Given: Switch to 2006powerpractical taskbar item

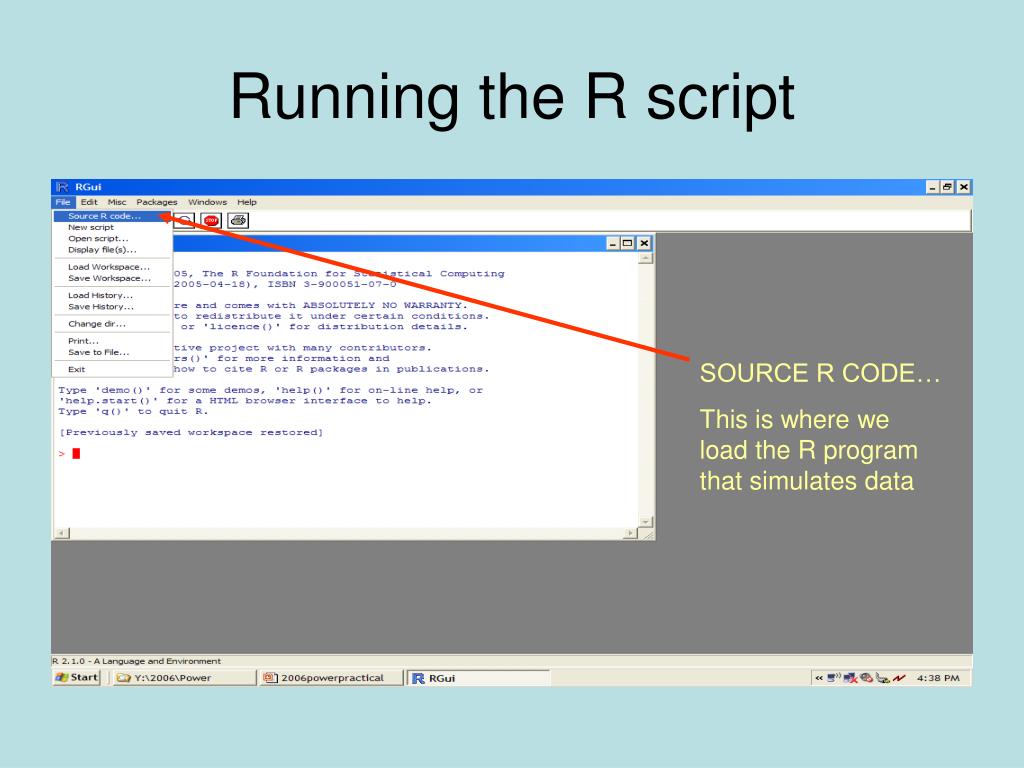Looking at the screenshot, I should click(x=330, y=678).
